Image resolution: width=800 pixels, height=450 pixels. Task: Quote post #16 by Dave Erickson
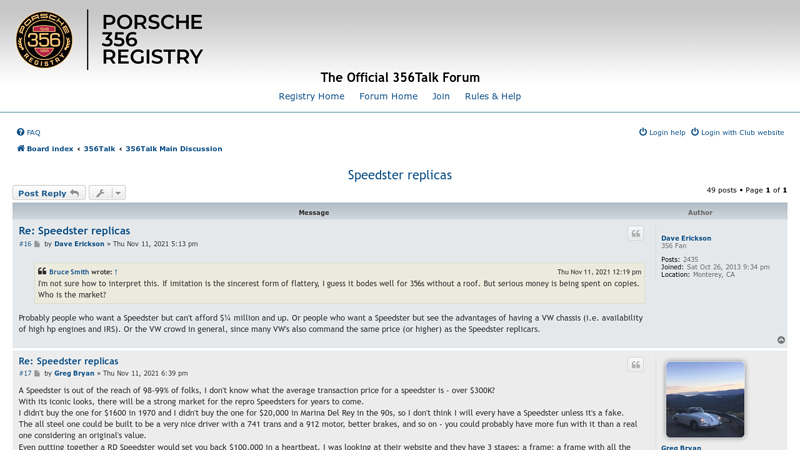pos(636,234)
